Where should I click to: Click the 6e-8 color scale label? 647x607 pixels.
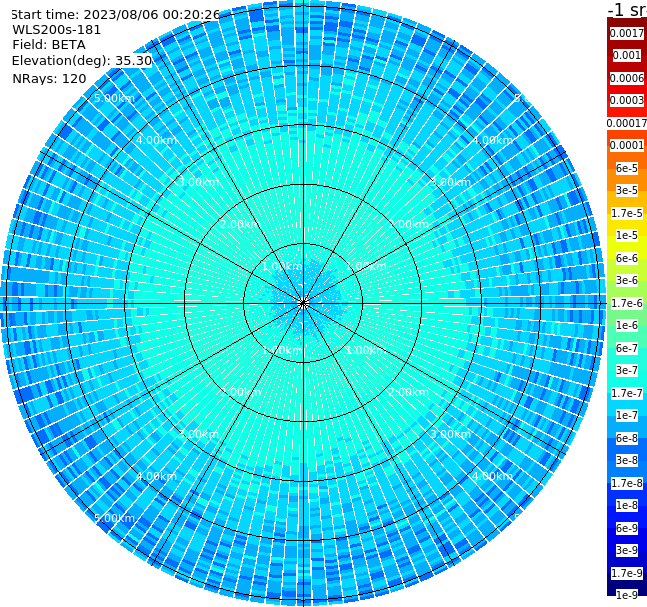[x=627, y=438]
